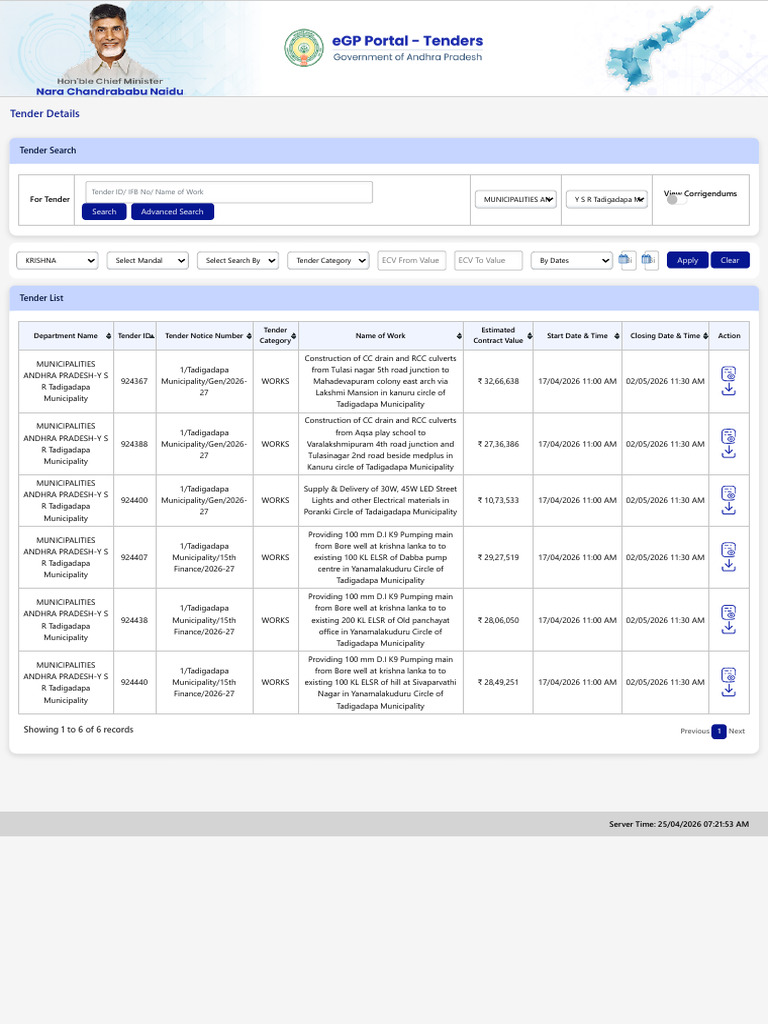Click the Sivaparvathi Nagar work description
This screenshot has width=768, height=1024.
[380, 682]
